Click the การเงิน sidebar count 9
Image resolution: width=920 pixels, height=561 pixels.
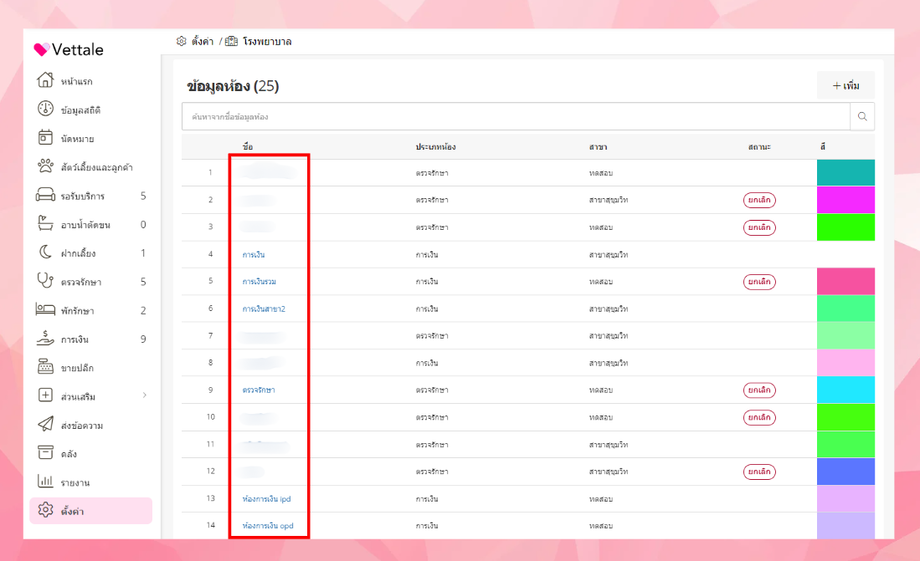click(x=143, y=339)
